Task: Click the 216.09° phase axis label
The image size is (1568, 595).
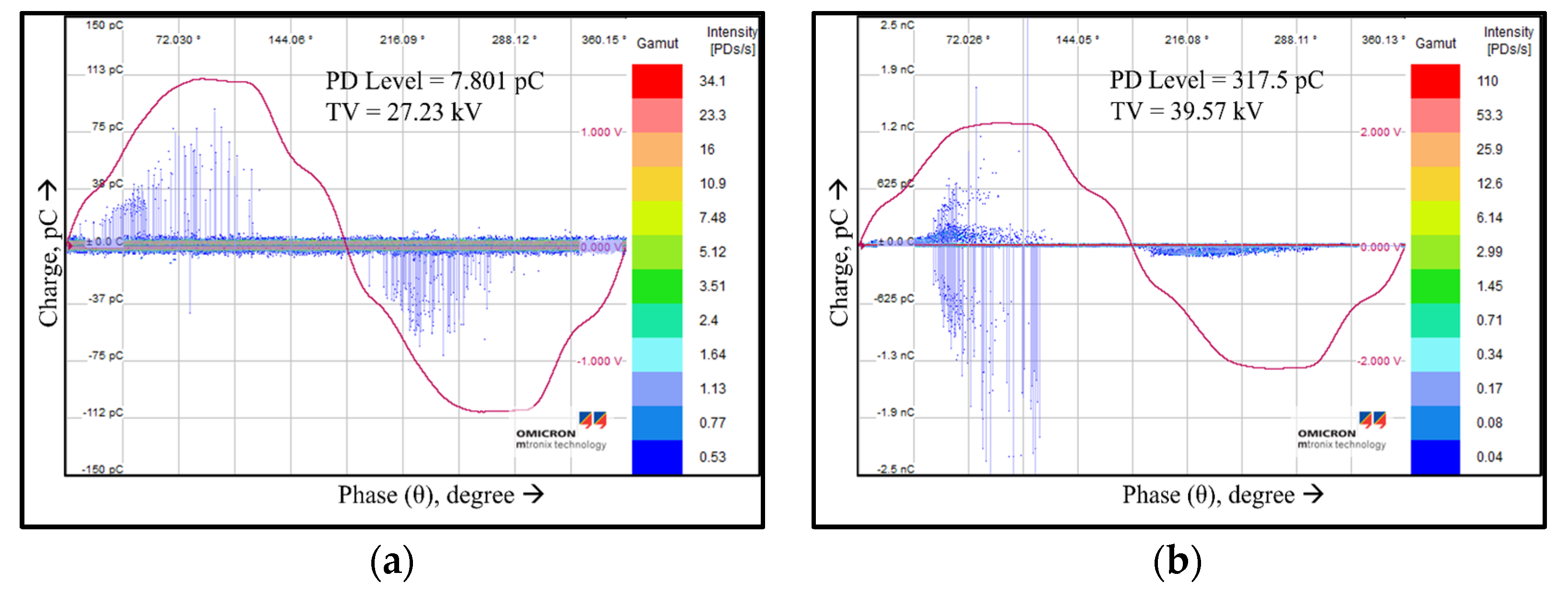Action: tap(402, 40)
